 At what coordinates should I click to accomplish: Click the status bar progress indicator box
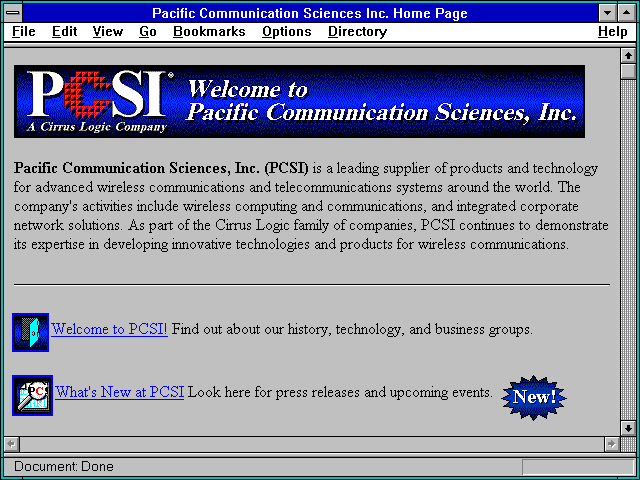(x=578, y=467)
